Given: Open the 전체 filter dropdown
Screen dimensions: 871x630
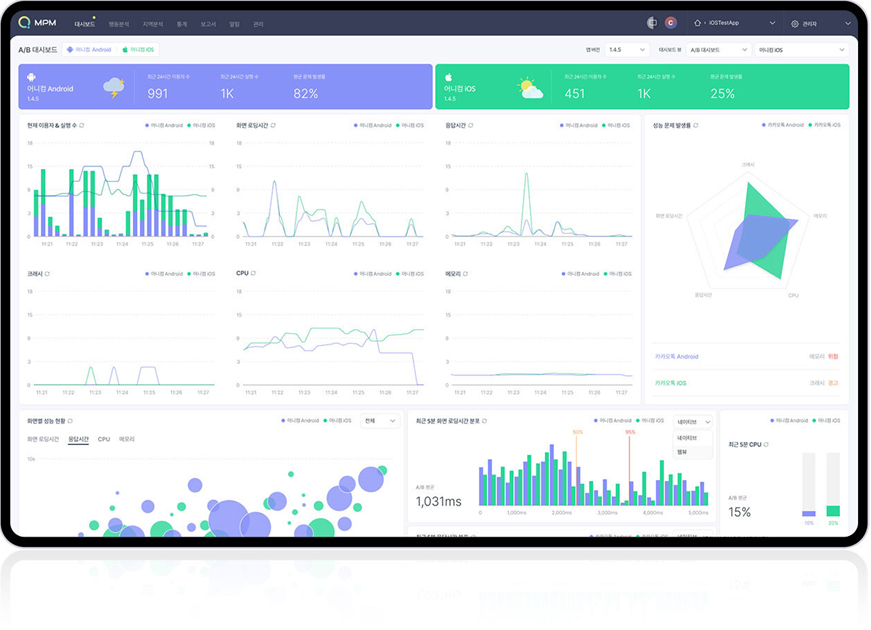Looking at the screenshot, I should (380, 421).
